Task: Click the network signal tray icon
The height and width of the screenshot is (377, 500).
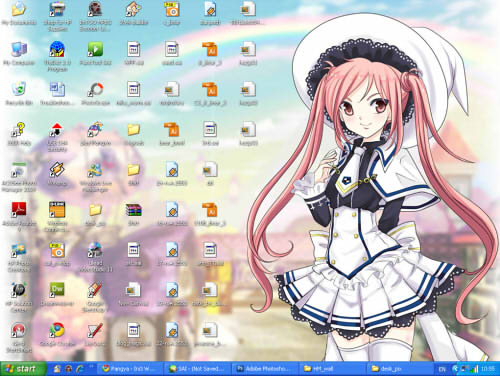Action: click(475, 369)
